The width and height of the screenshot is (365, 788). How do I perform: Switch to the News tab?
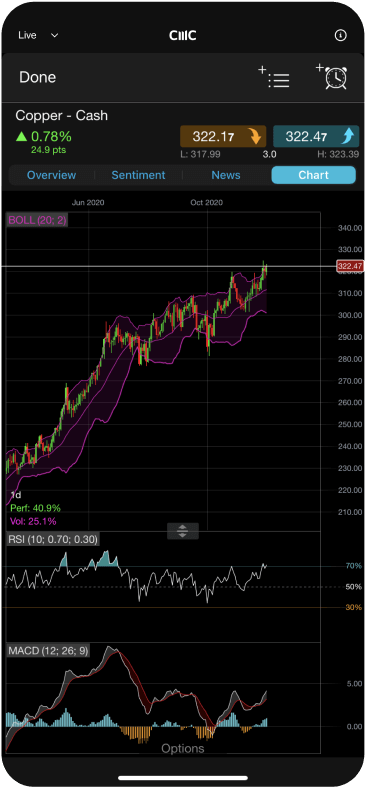[x=226, y=175]
